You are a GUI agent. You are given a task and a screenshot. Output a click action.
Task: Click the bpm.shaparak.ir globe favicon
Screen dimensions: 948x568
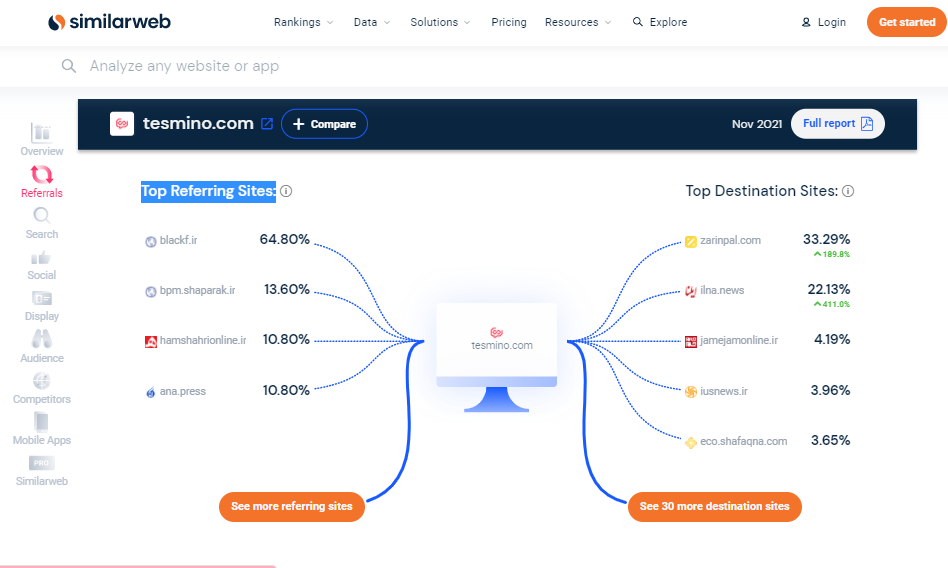[151, 292]
